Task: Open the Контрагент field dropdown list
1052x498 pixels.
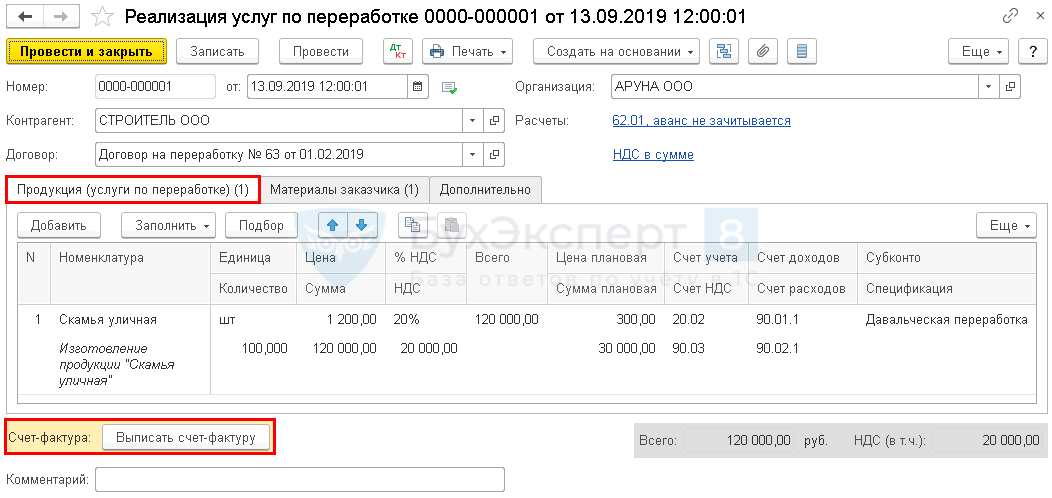Action: tap(472, 121)
